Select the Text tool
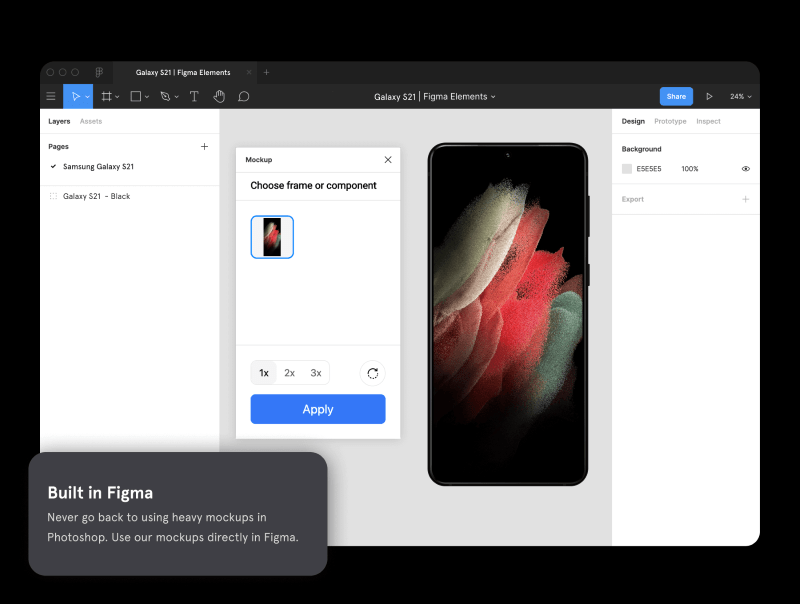The height and width of the screenshot is (604, 800). pos(194,97)
